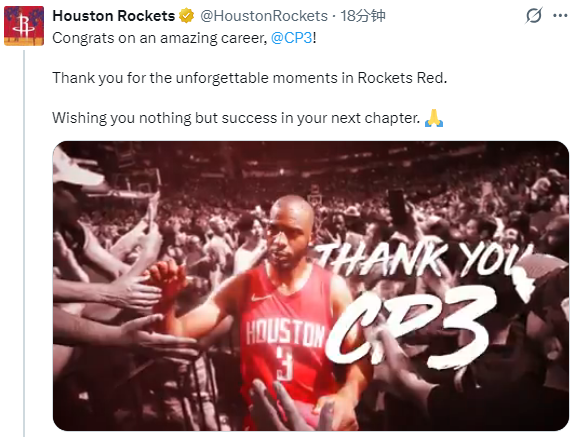
Task: Click the player's face in the media
Action: point(290,235)
